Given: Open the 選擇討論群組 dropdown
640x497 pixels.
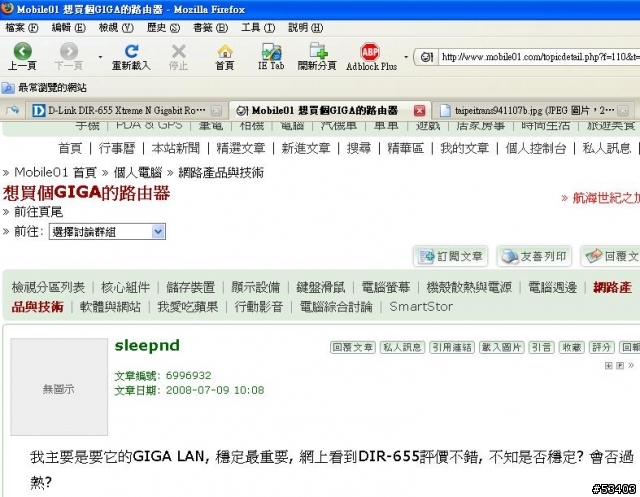Looking at the screenshot, I should coord(107,232).
